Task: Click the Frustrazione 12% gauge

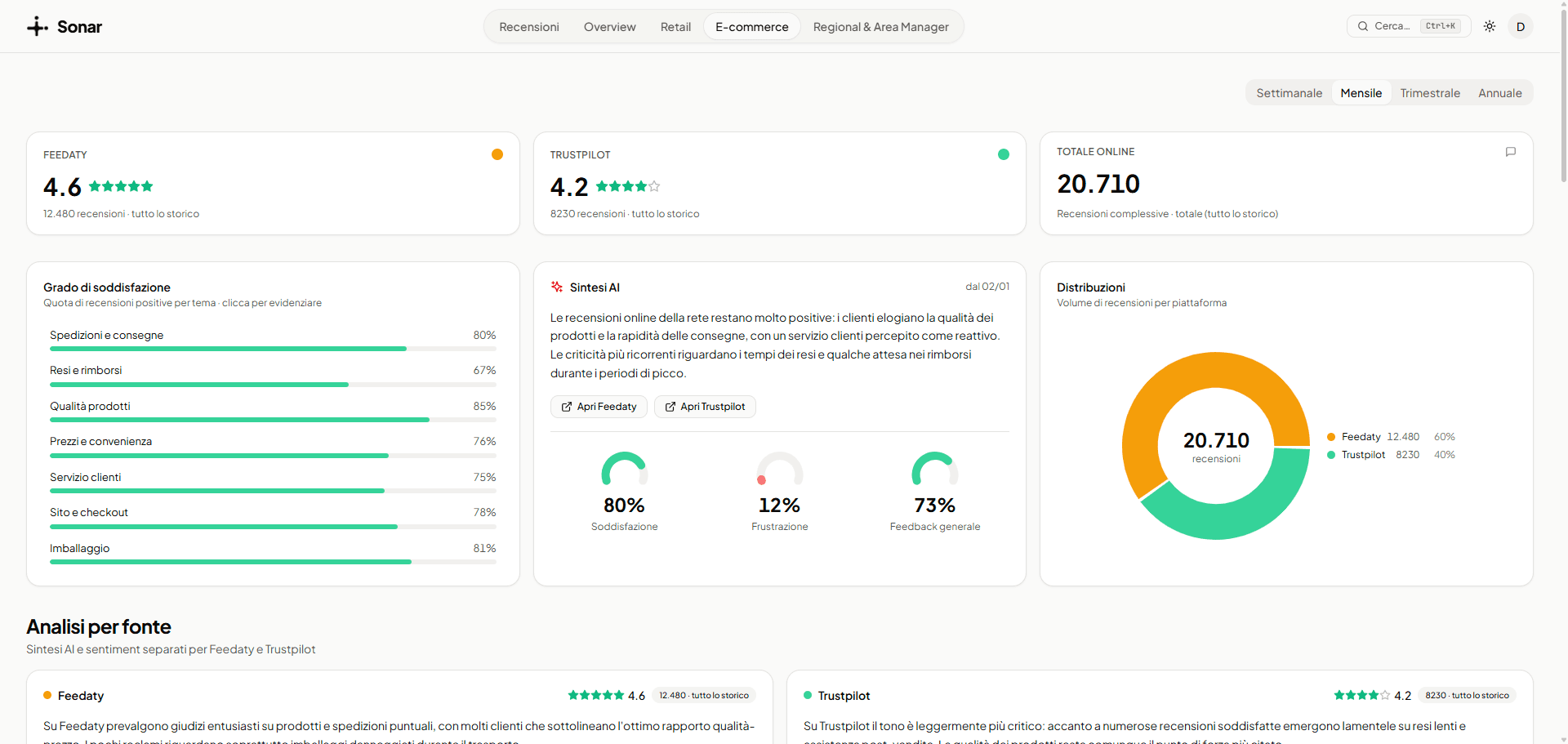Action: [780, 469]
